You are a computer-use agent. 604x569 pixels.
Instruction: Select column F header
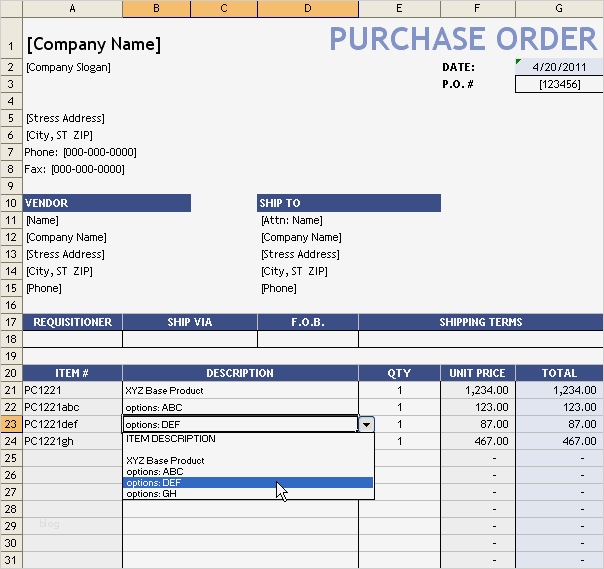pos(477,8)
